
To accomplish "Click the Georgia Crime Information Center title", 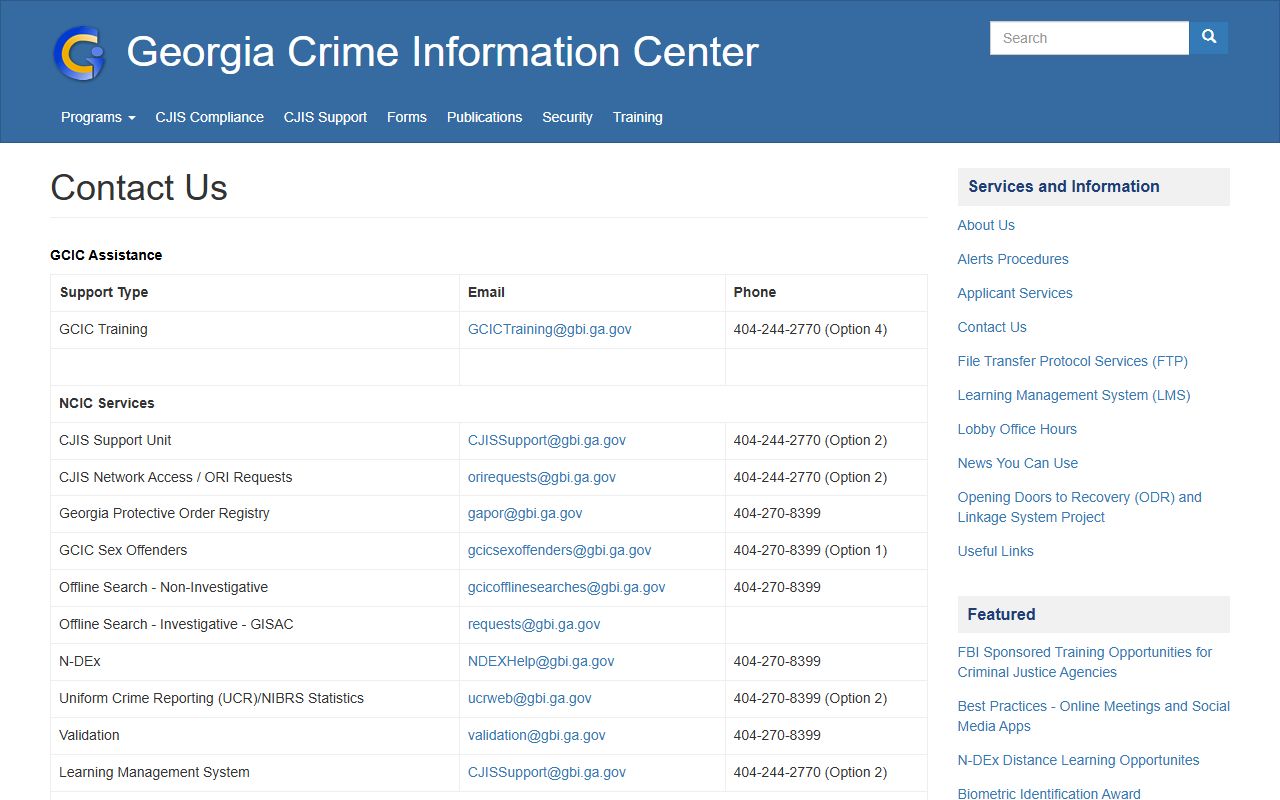I will coord(442,52).
